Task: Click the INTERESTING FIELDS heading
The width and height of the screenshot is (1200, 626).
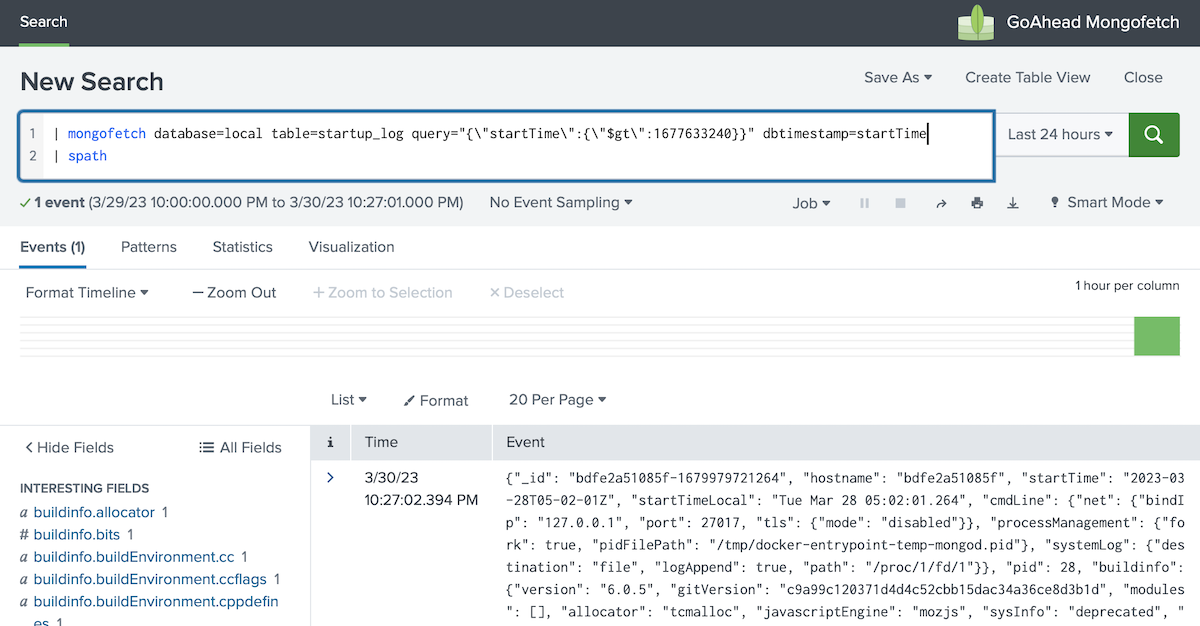Action: click(85, 489)
